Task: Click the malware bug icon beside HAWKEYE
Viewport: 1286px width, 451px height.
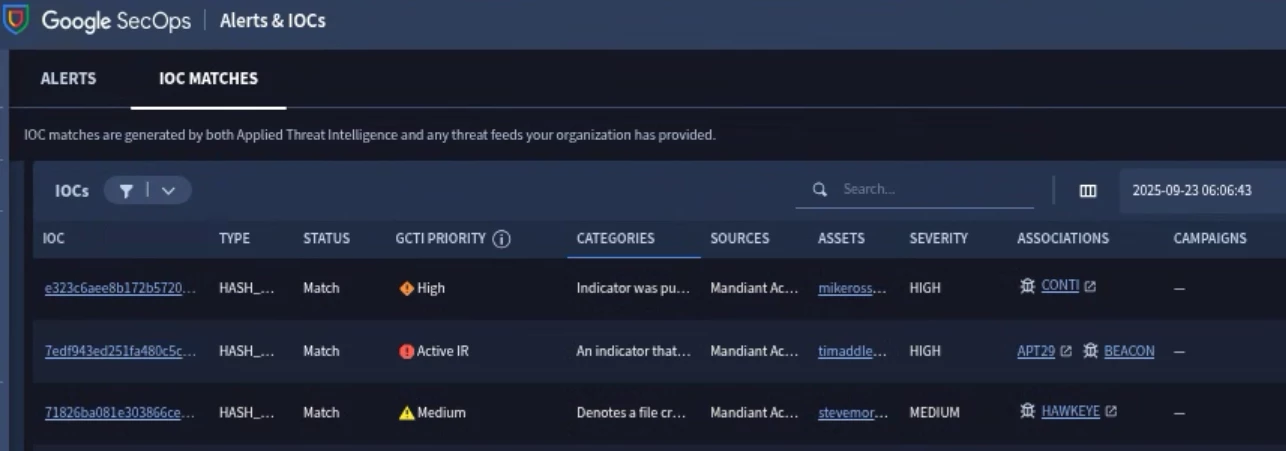Action: [1027, 411]
